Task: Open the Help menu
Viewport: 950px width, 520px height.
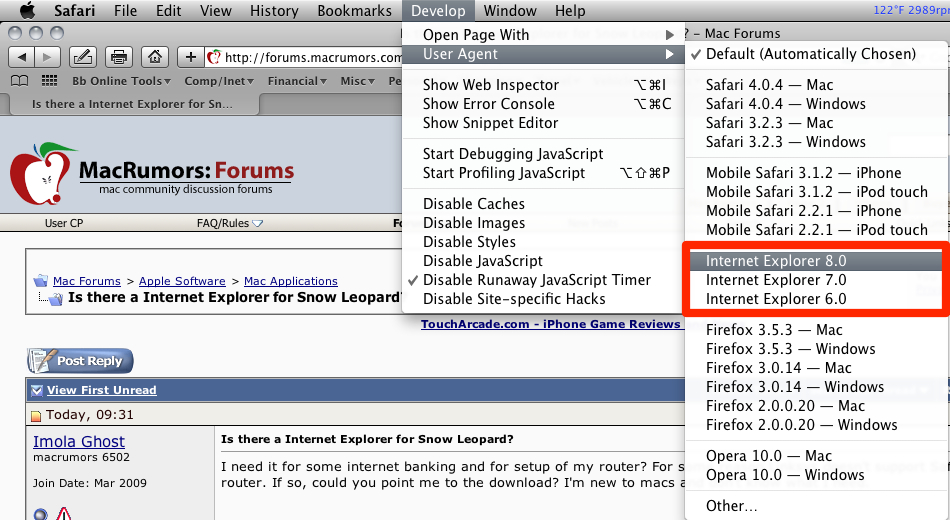Action: point(570,10)
